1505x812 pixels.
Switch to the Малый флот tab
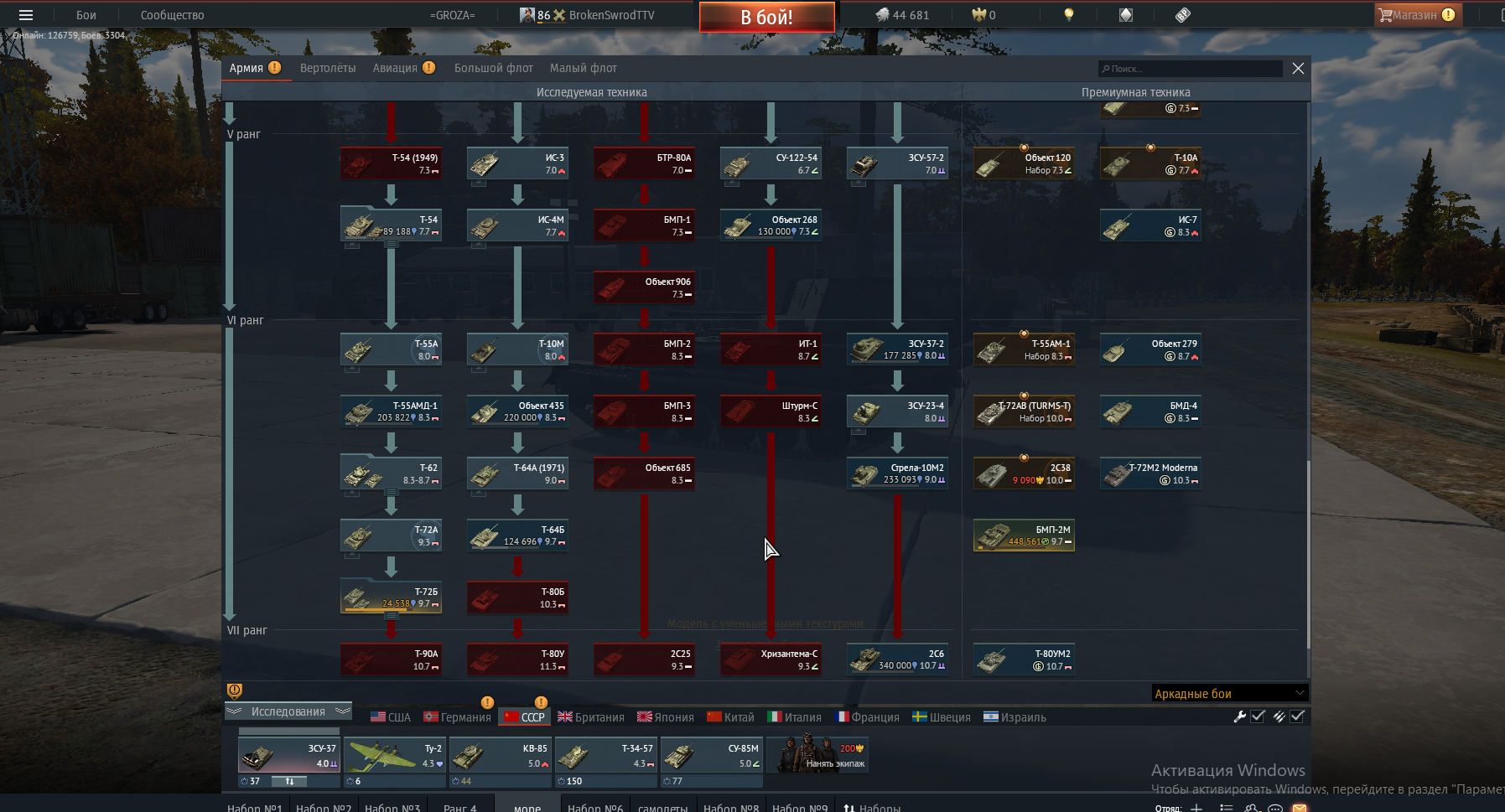click(x=584, y=68)
